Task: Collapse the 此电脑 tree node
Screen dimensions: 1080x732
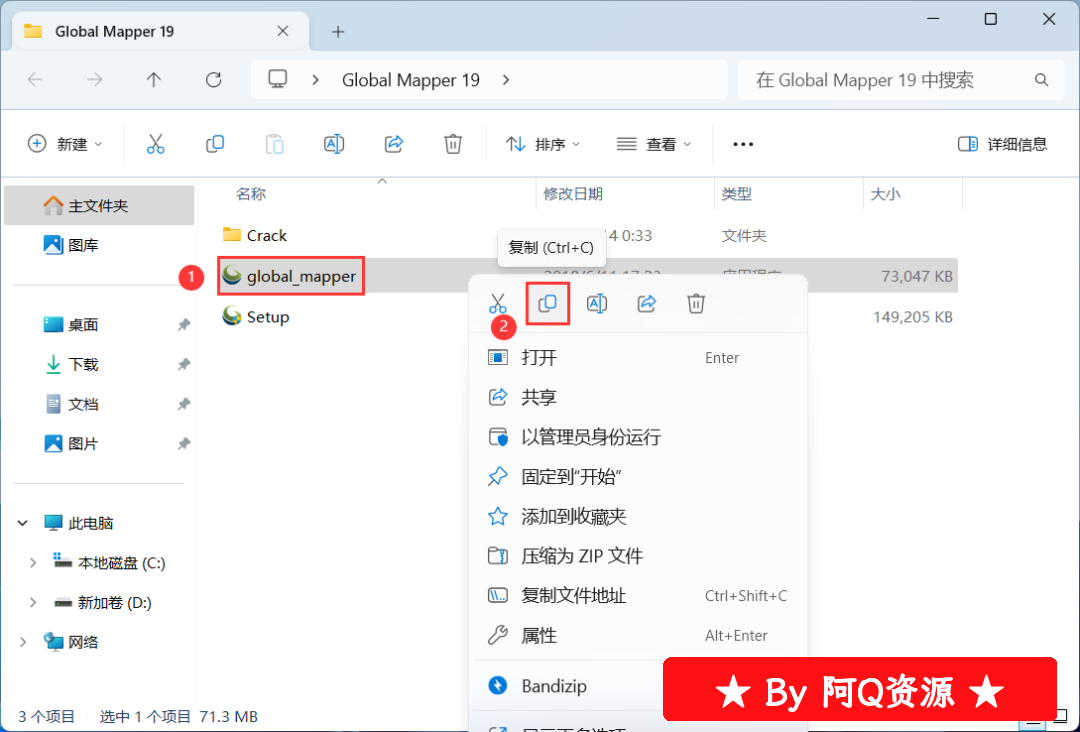Action: point(23,523)
